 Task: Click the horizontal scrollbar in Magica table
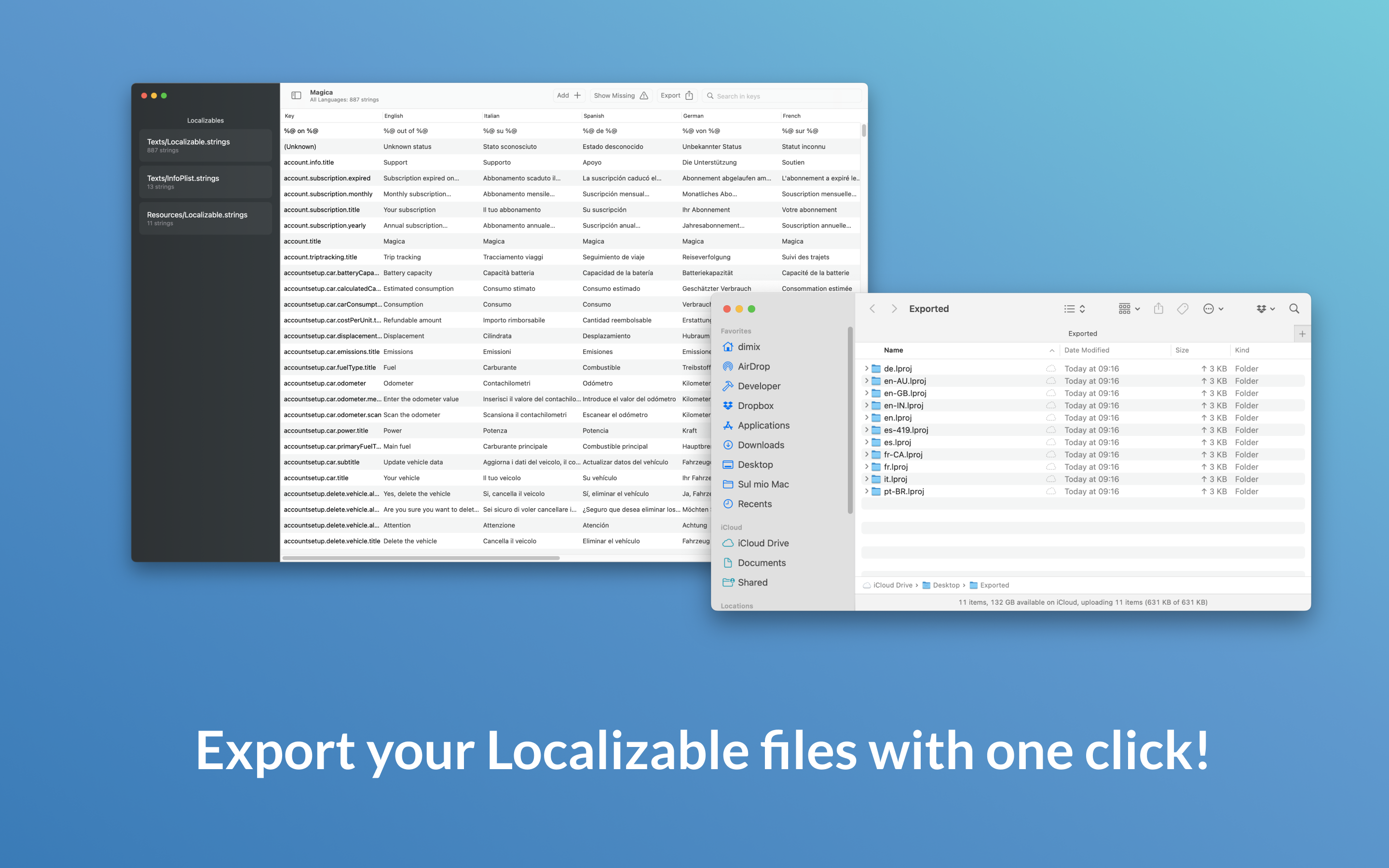421,557
